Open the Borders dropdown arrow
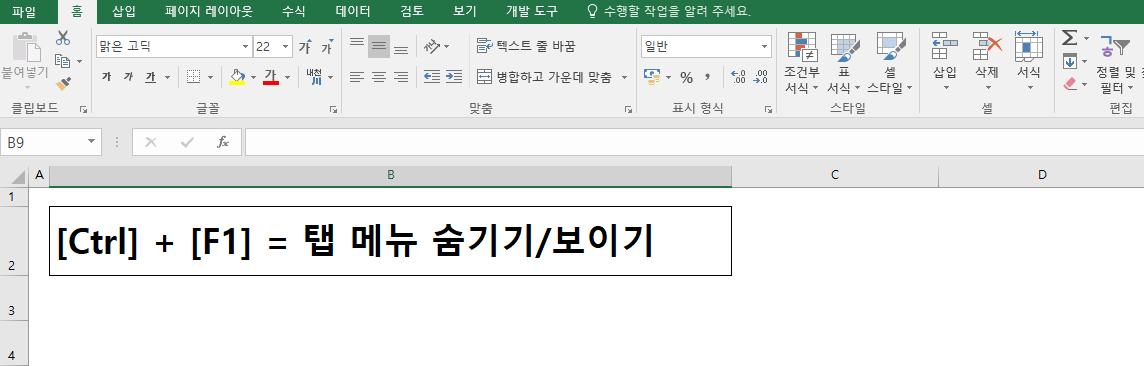1144x366 pixels. [x=211, y=77]
